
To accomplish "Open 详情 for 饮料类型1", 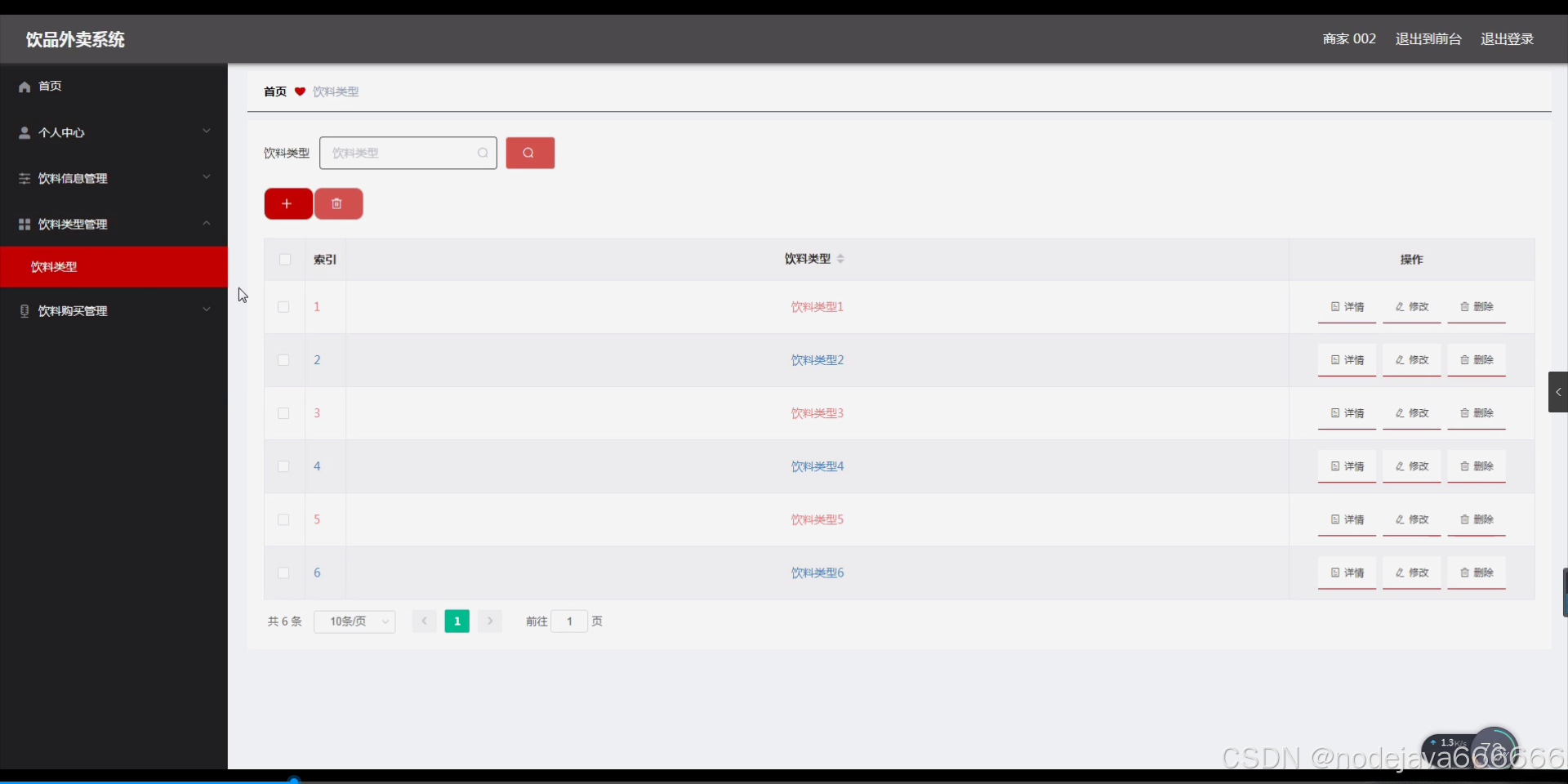I will click(x=1347, y=307).
